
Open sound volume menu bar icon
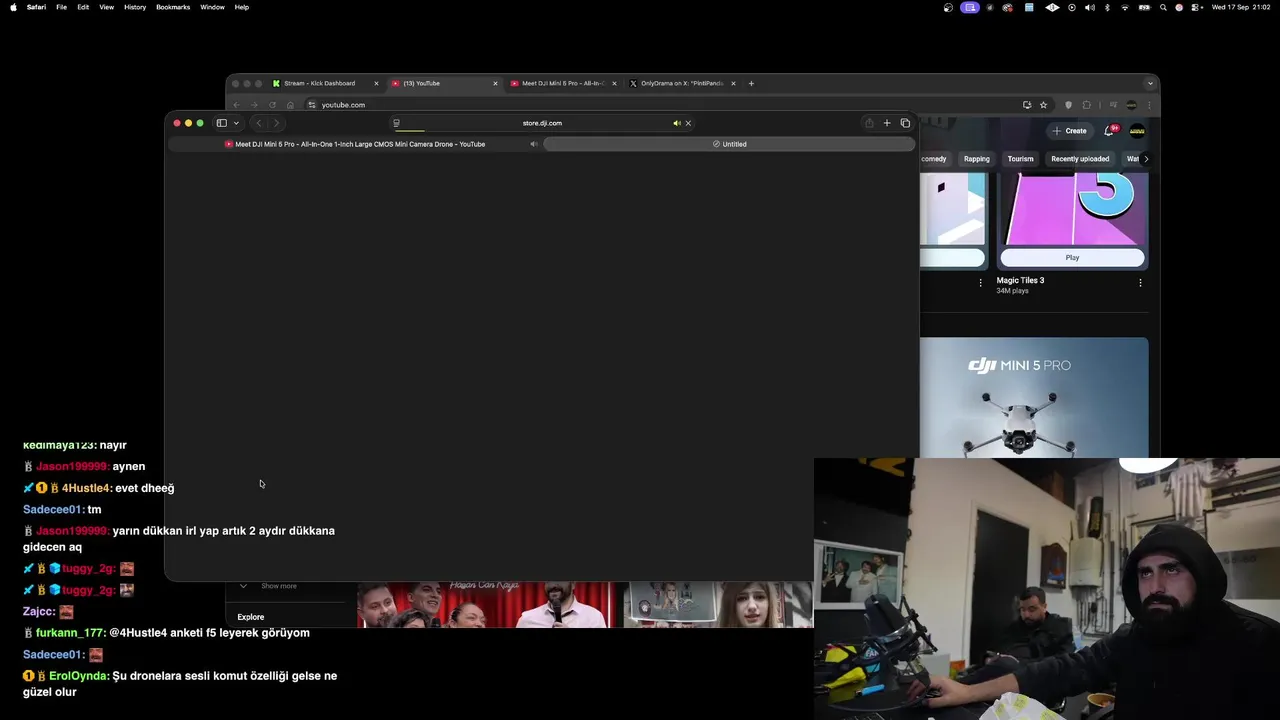point(1090,7)
